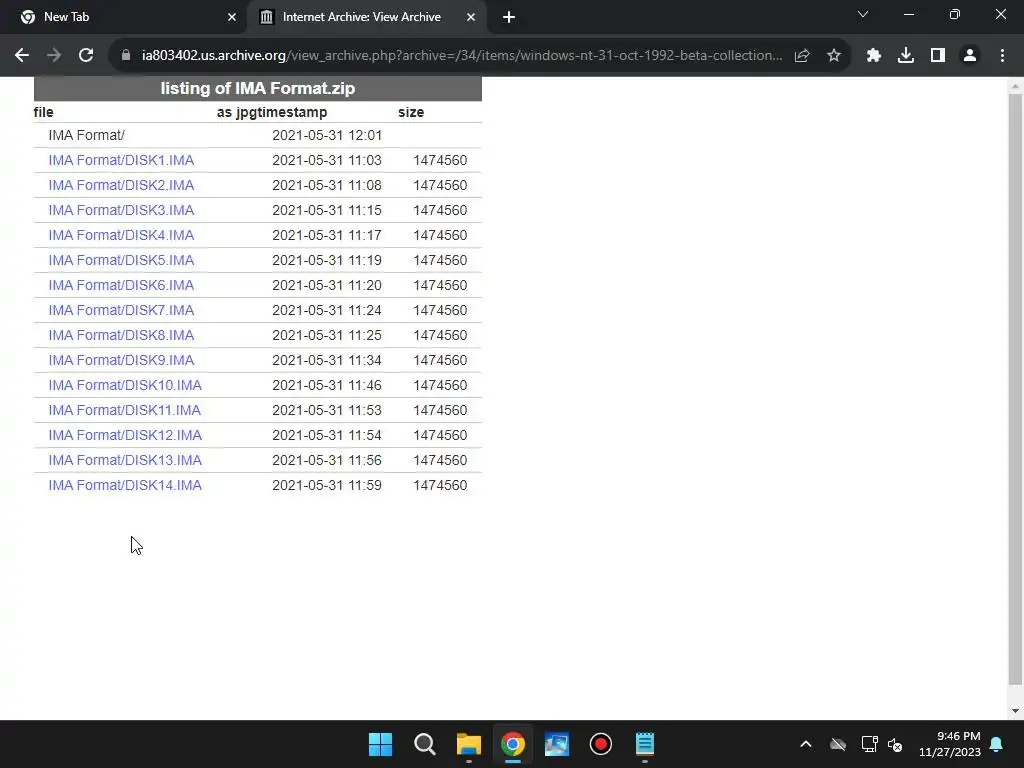The height and width of the screenshot is (768, 1024).
Task: Select the DISK14.IMA link
Action: pyautogui.click(x=125, y=485)
